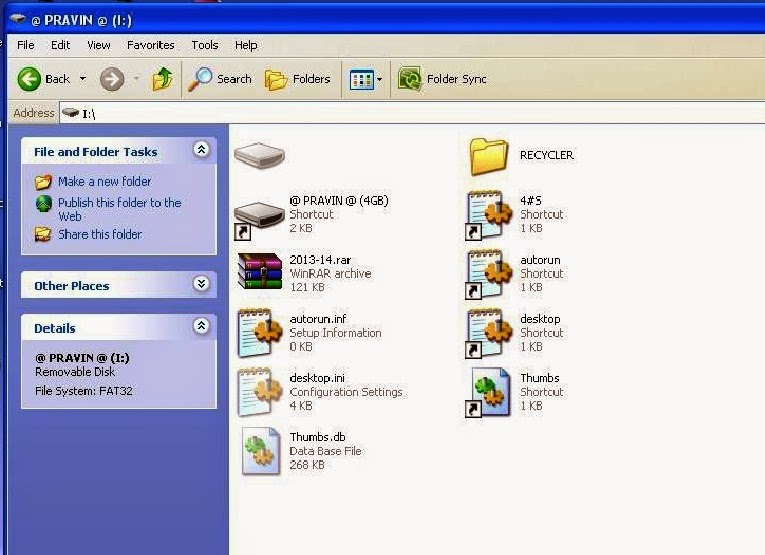This screenshot has height=555, width=765.
Task: Click the Make a new folder icon
Action: coord(43,182)
